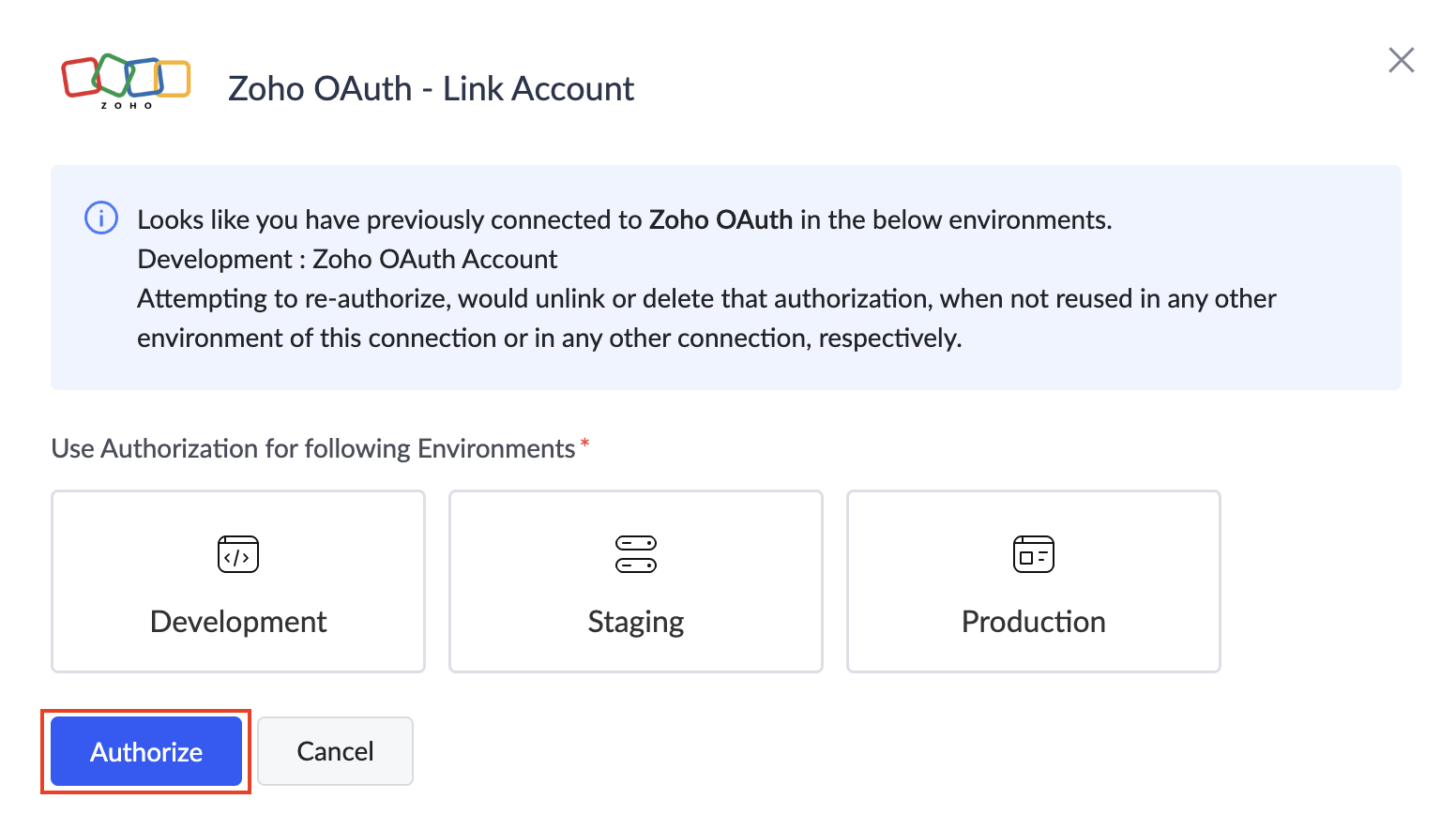This screenshot has width=1456, height=829.
Task: Close the Link Account dialog
Action: (x=1401, y=60)
